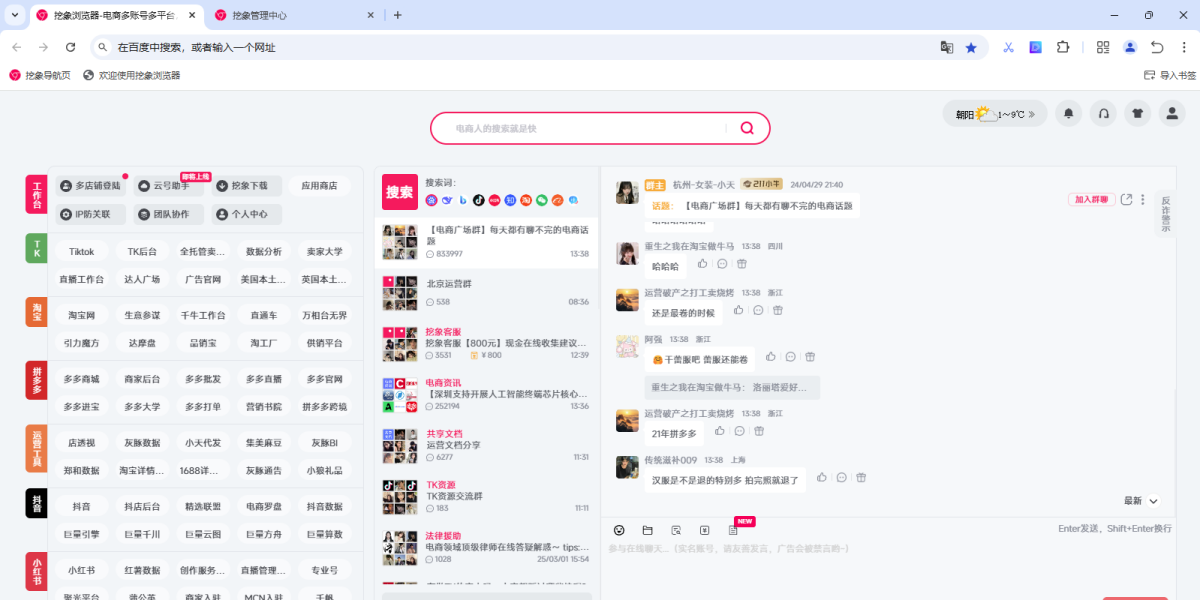Image resolution: width=1200 pixels, height=600 pixels.
Task: Open the 挖象导航页 bookmark
Action: click(40, 75)
